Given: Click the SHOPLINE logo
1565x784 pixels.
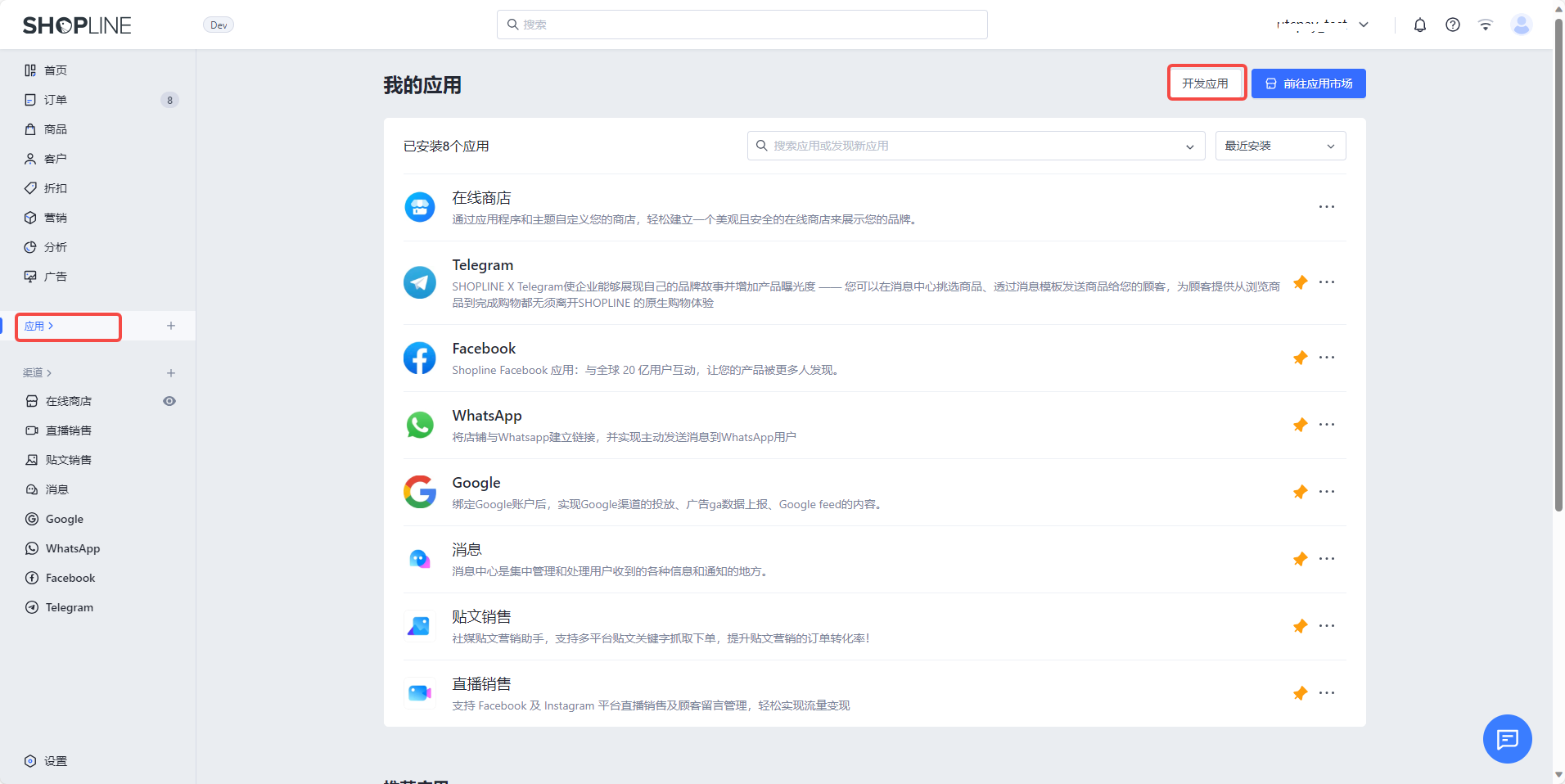Looking at the screenshot, I should (77, 25).
